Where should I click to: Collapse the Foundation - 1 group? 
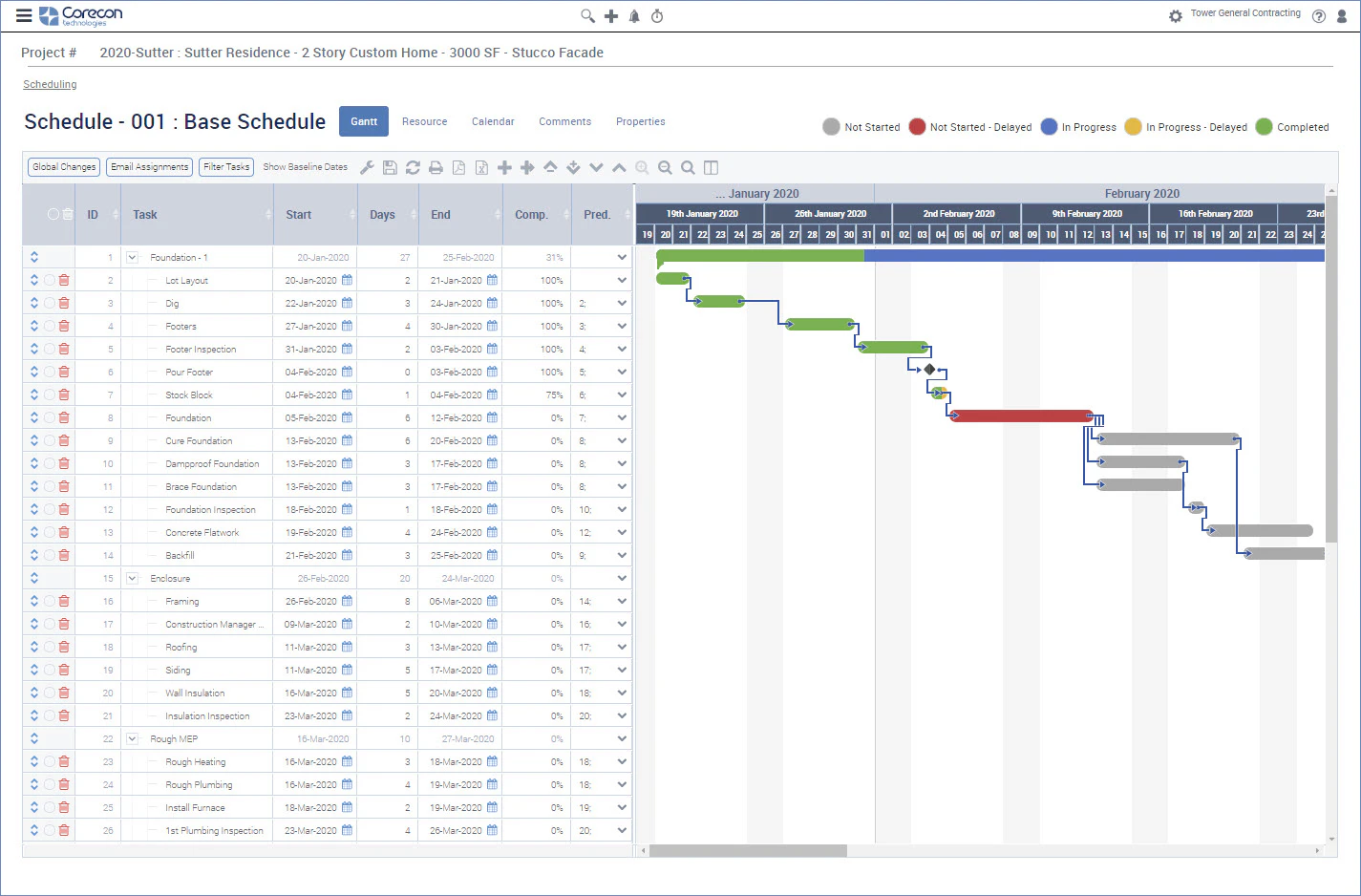(x=133, y=257)
